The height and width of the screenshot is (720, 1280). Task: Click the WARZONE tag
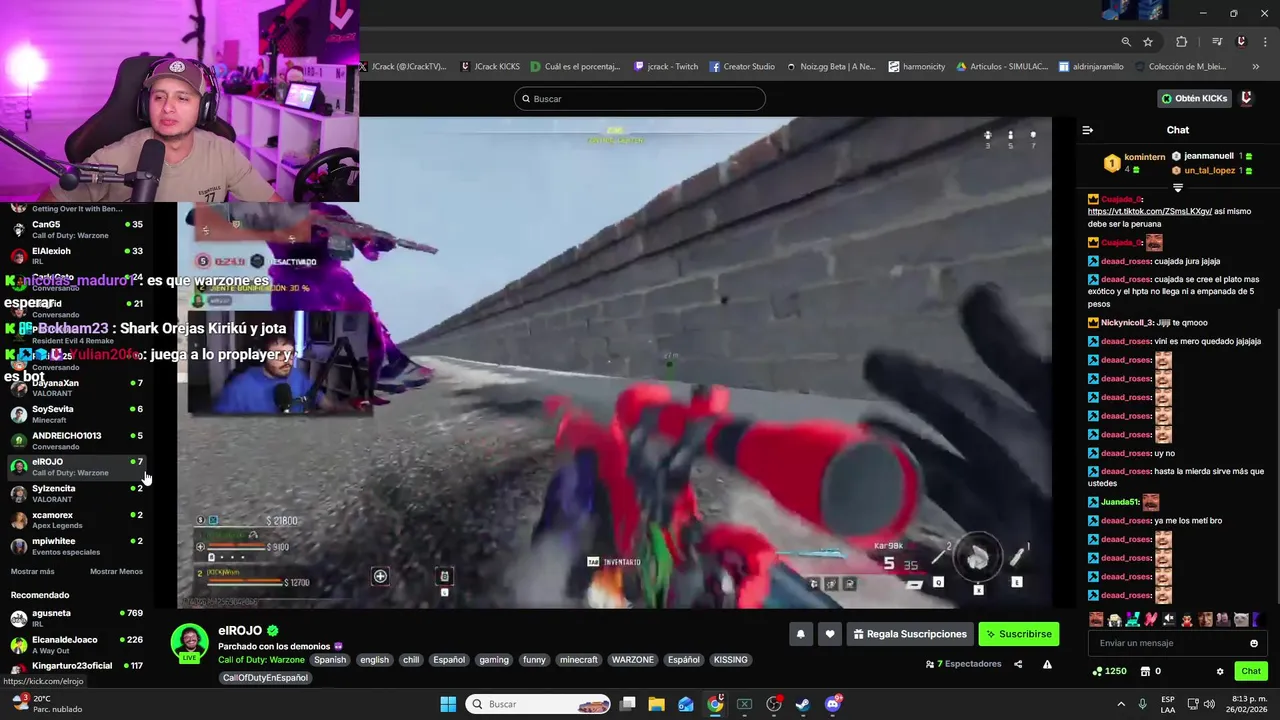coord(632,660)
